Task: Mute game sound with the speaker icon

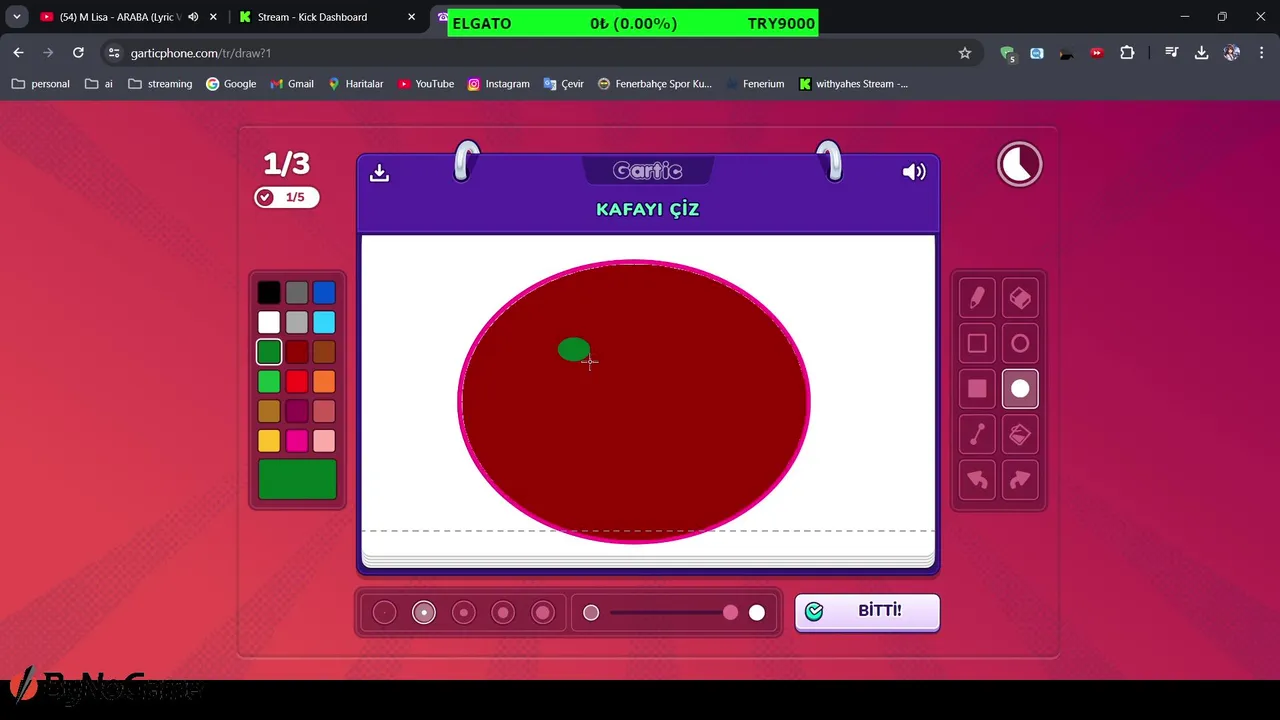Action: coord(914,172)
